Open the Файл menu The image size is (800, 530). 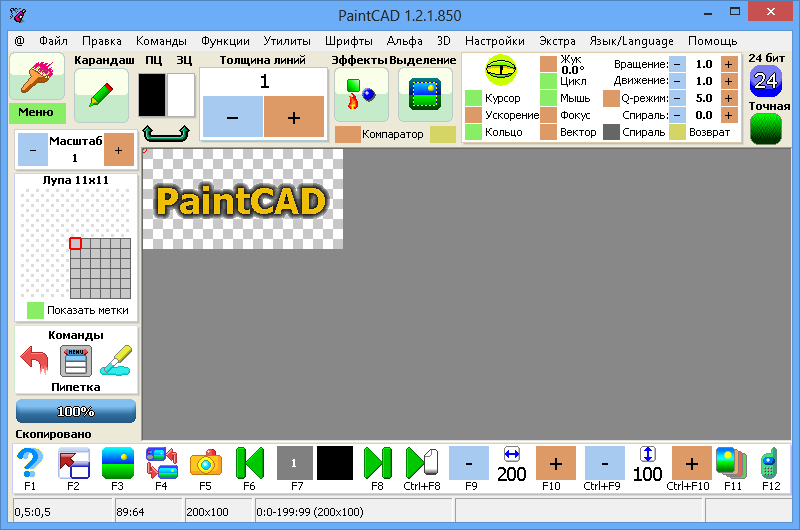pos(53,41)
